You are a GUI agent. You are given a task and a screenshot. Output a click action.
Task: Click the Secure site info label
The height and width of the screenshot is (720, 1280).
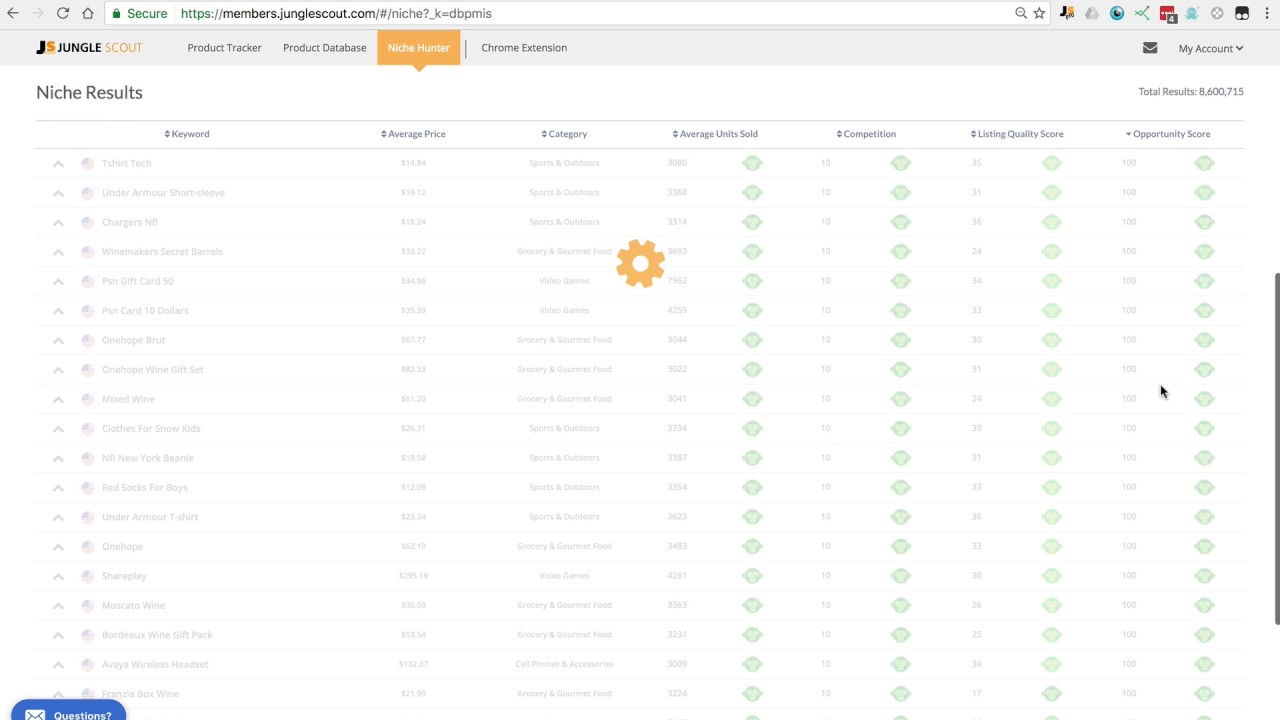[139, 13]
